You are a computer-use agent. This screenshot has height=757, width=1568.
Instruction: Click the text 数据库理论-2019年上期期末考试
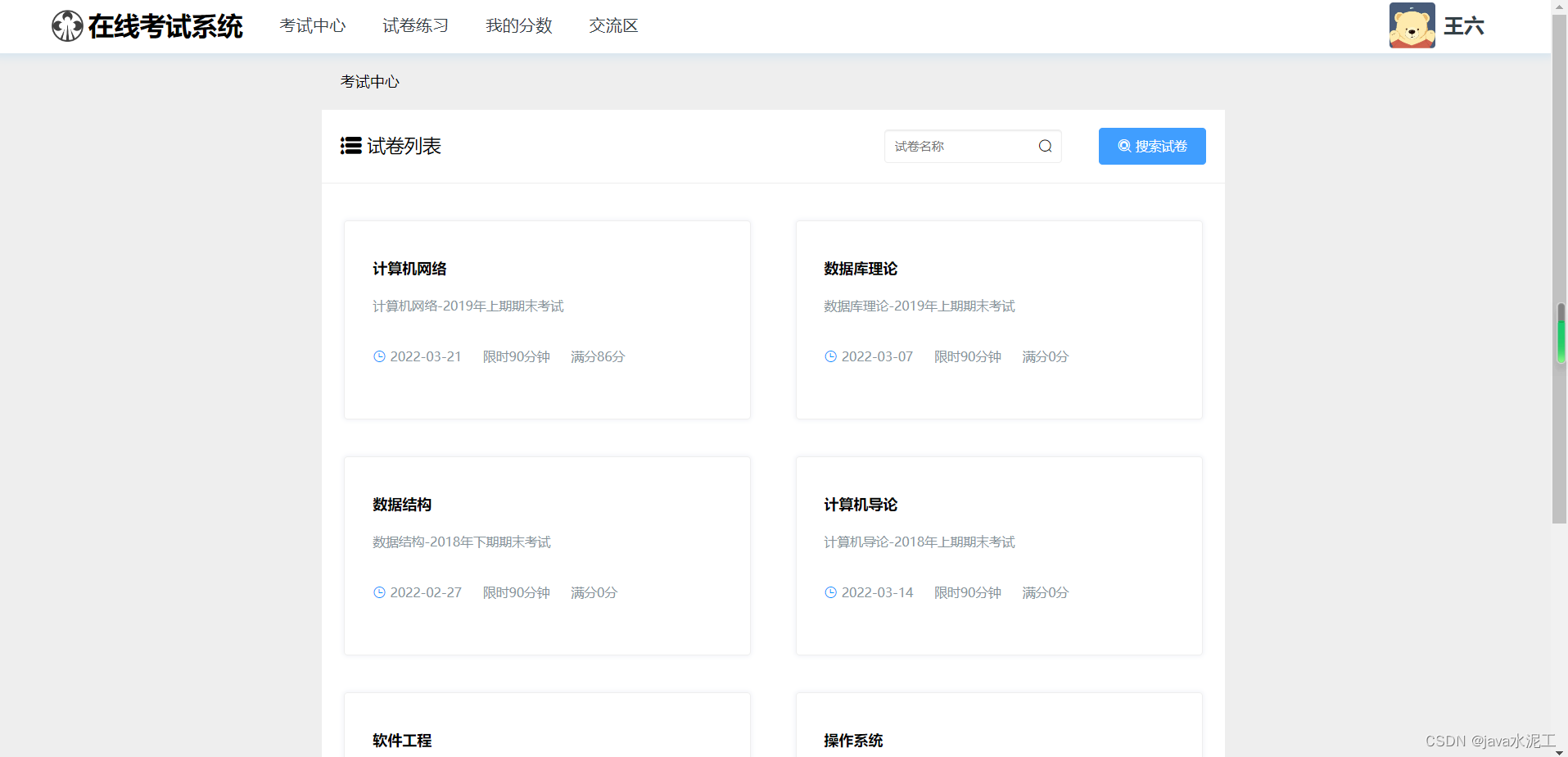(x=920, y=306)
